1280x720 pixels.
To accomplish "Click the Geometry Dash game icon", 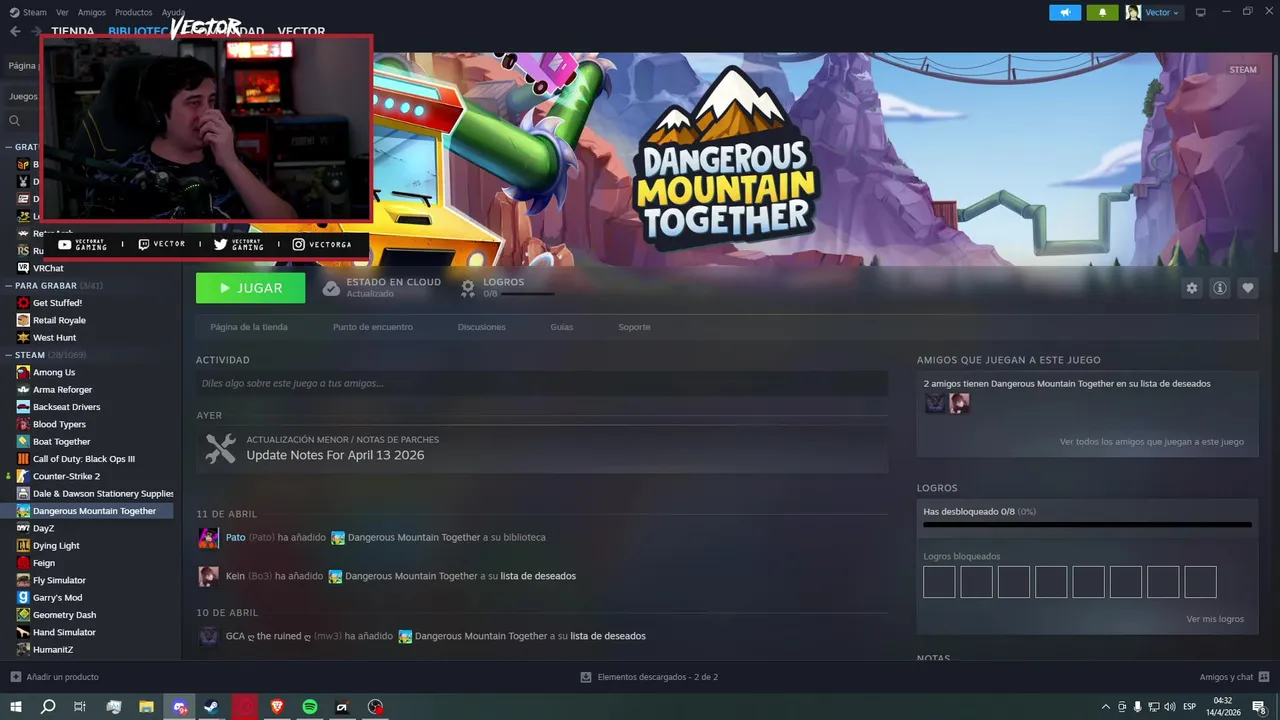I will (x=23, y=615).
